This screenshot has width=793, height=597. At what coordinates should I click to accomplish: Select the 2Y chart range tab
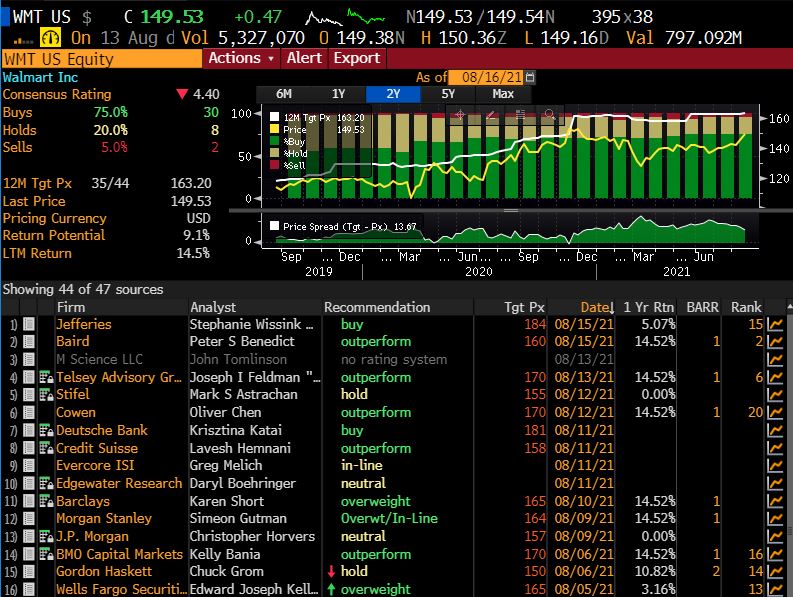point(393,94)
